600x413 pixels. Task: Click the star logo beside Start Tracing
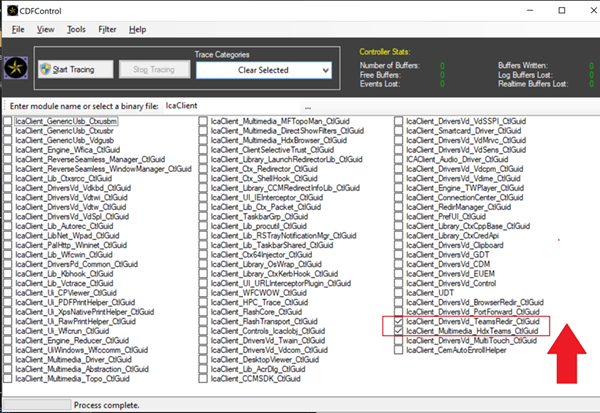[16, 68]
